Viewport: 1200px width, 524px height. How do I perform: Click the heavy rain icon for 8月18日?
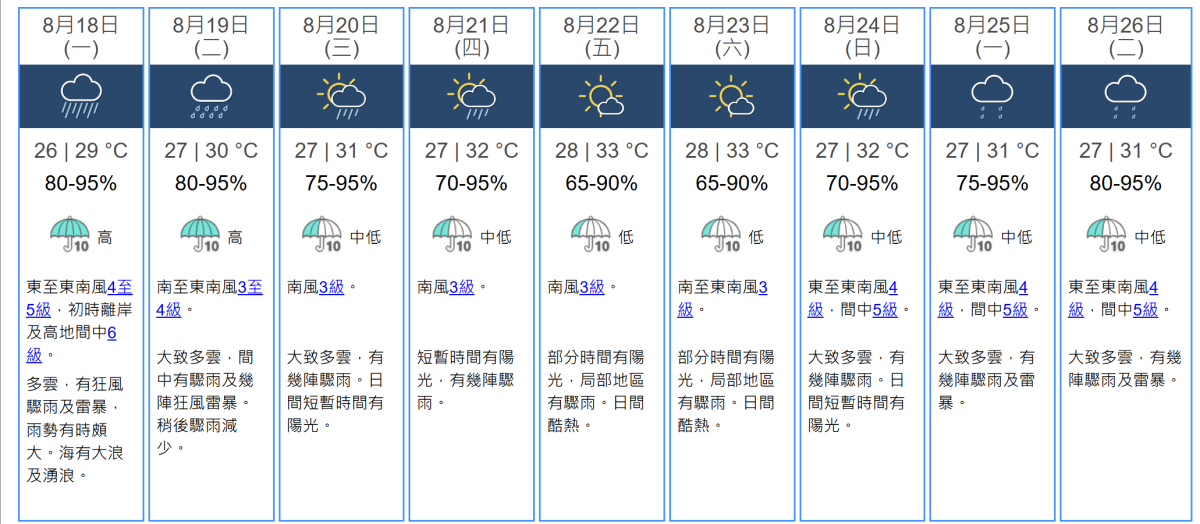pos(81,96)
